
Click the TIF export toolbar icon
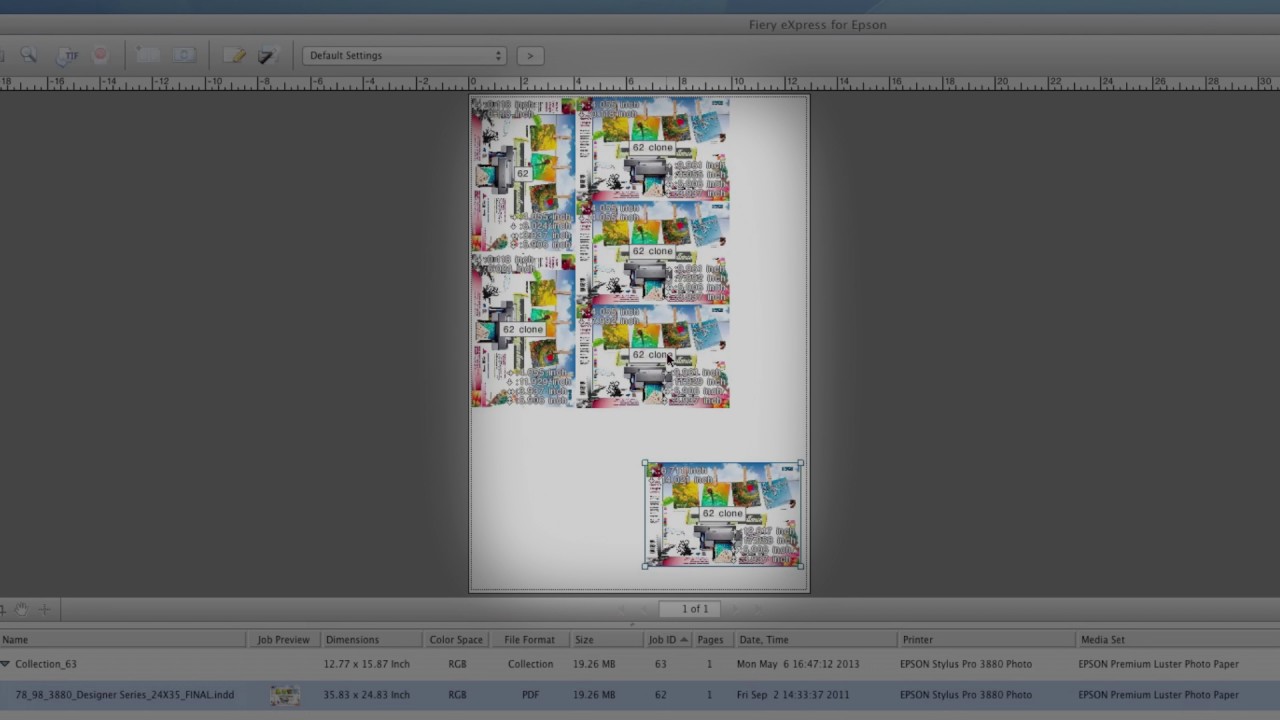69,56
